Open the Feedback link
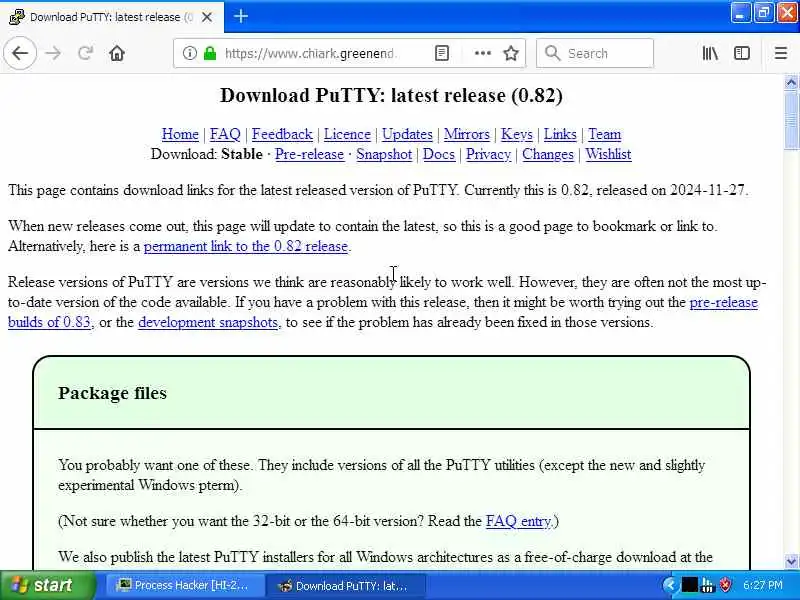 pos(282,134)
